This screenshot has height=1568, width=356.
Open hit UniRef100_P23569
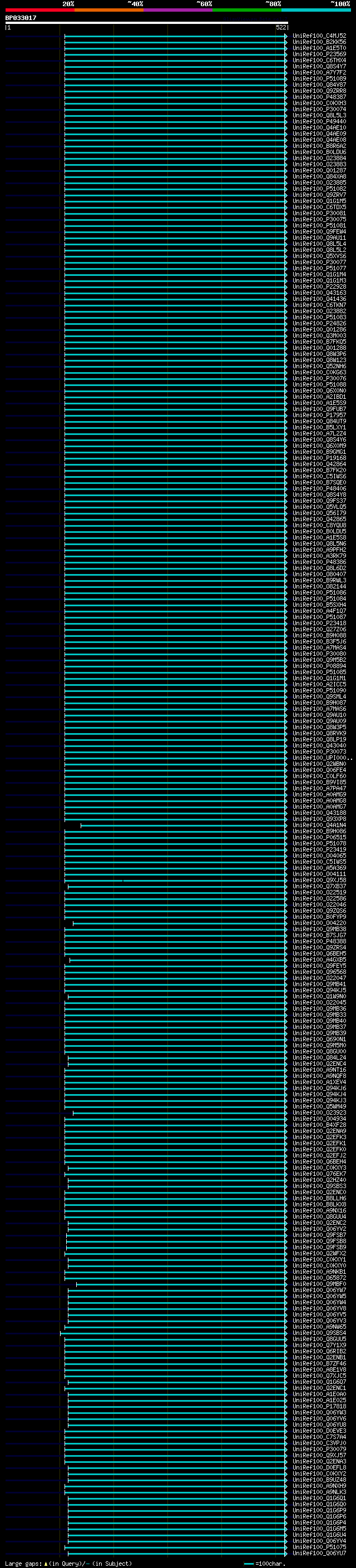[319, 54]
